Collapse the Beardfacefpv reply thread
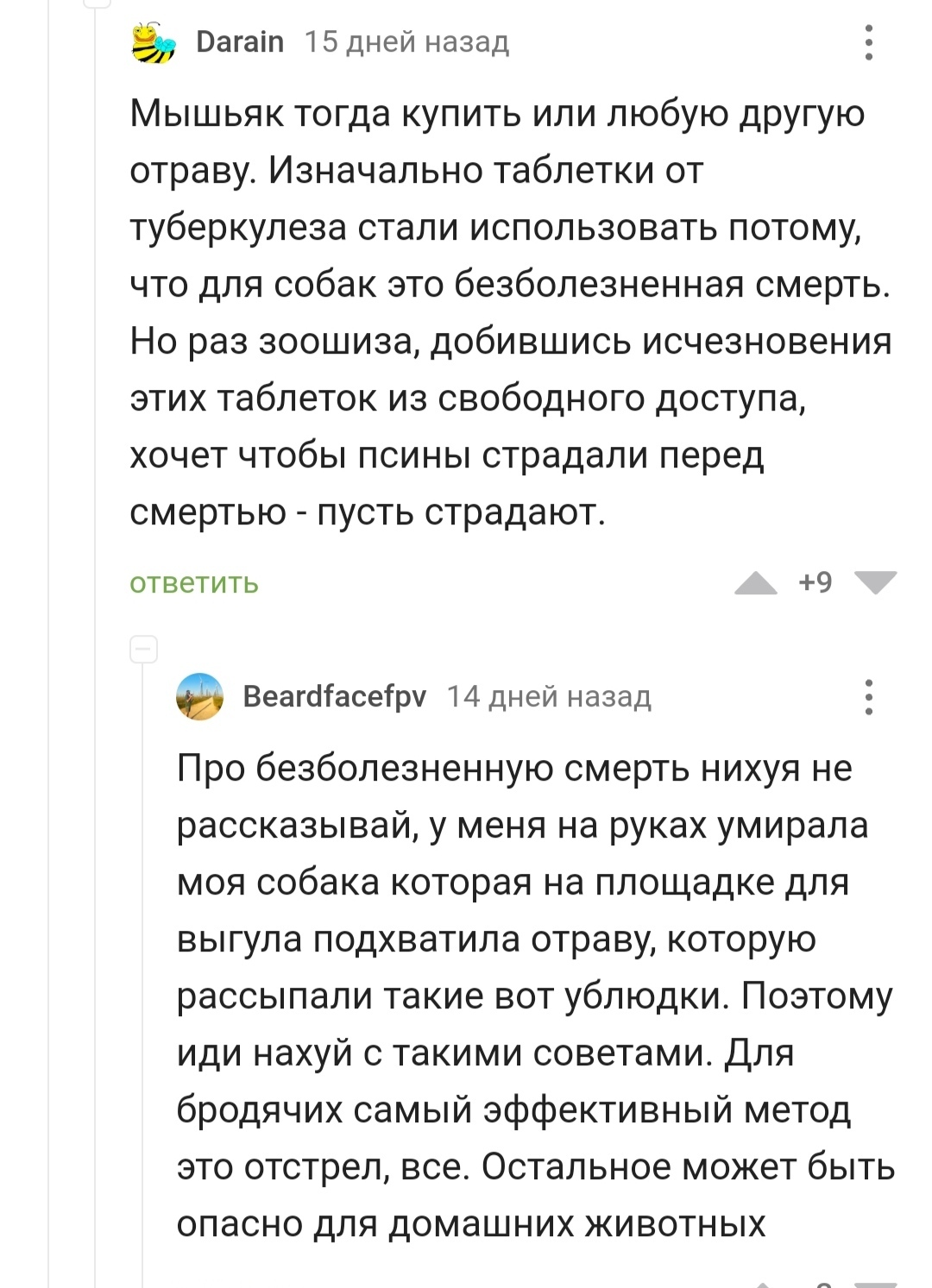 [143, 649]
